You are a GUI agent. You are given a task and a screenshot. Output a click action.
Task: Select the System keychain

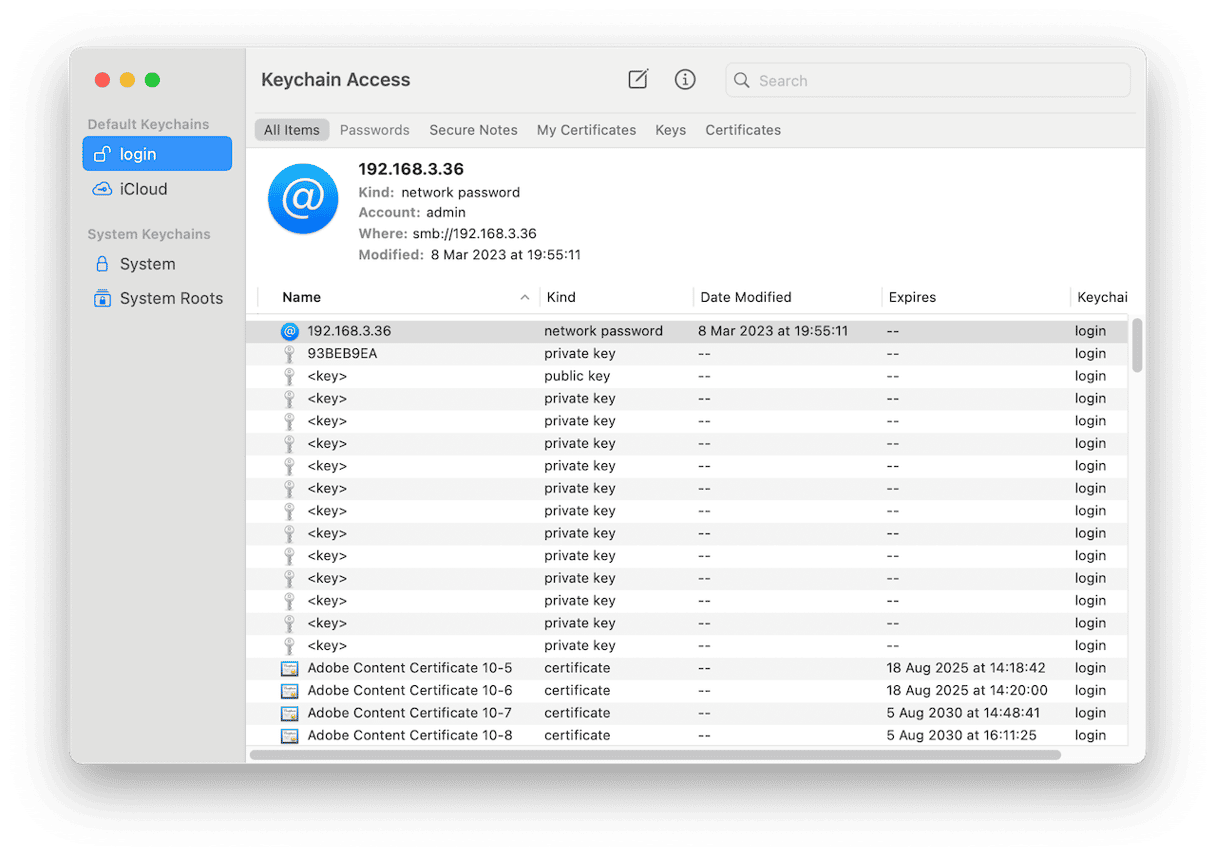click(147, 264)
